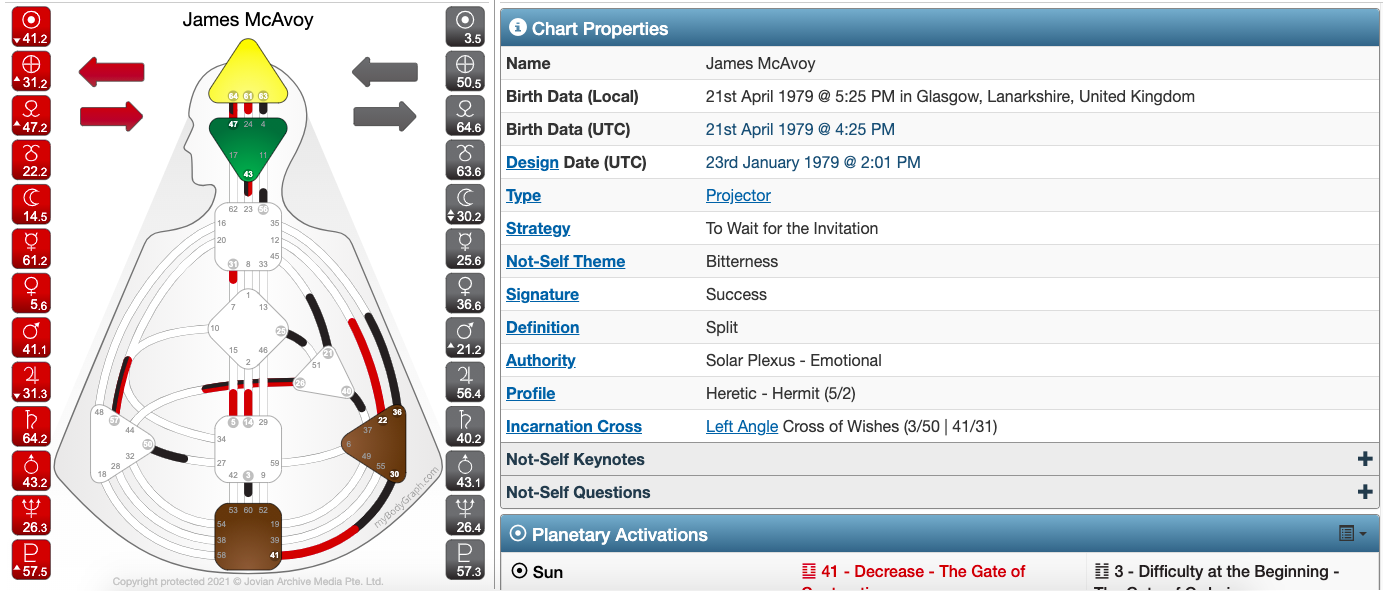The width and height of the screenshot is (1383, 591).
Task: Select the gray North Node 64.6 tile
Action: point(464,115)
